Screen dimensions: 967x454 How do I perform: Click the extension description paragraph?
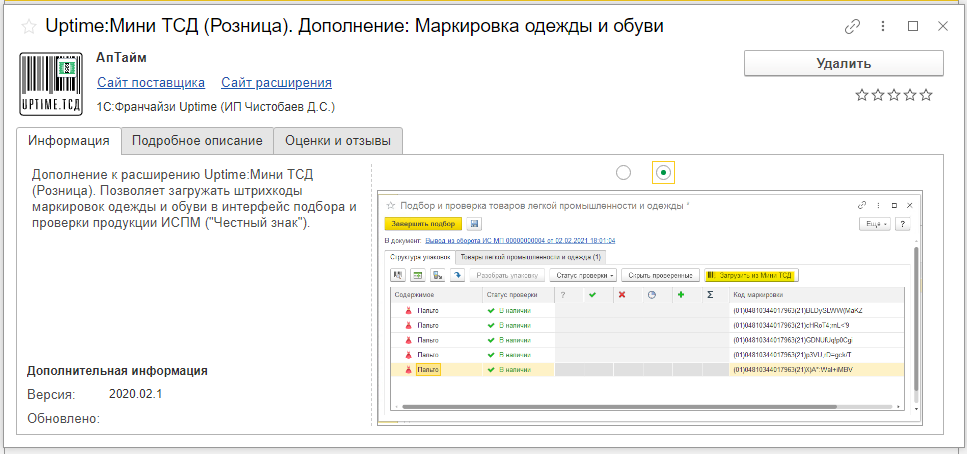(194, 199)
